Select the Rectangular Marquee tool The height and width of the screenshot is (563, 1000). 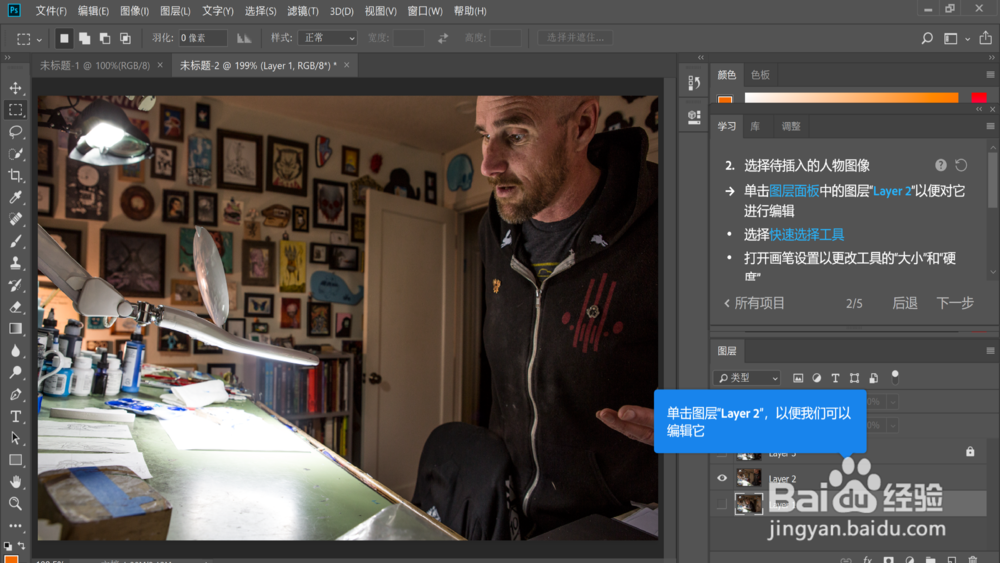[x=15, y=110]
